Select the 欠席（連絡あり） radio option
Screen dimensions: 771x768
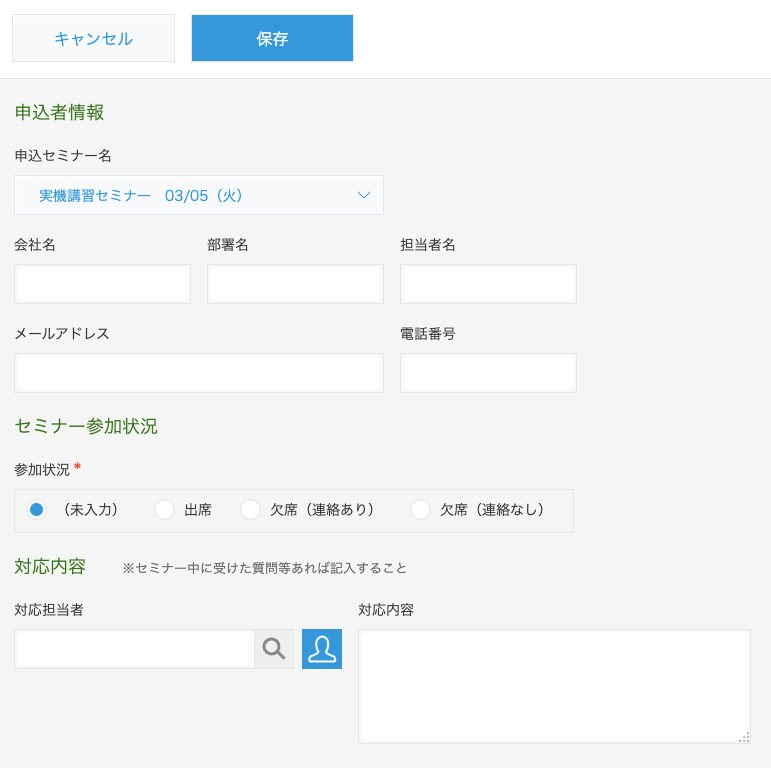point(250,509)
